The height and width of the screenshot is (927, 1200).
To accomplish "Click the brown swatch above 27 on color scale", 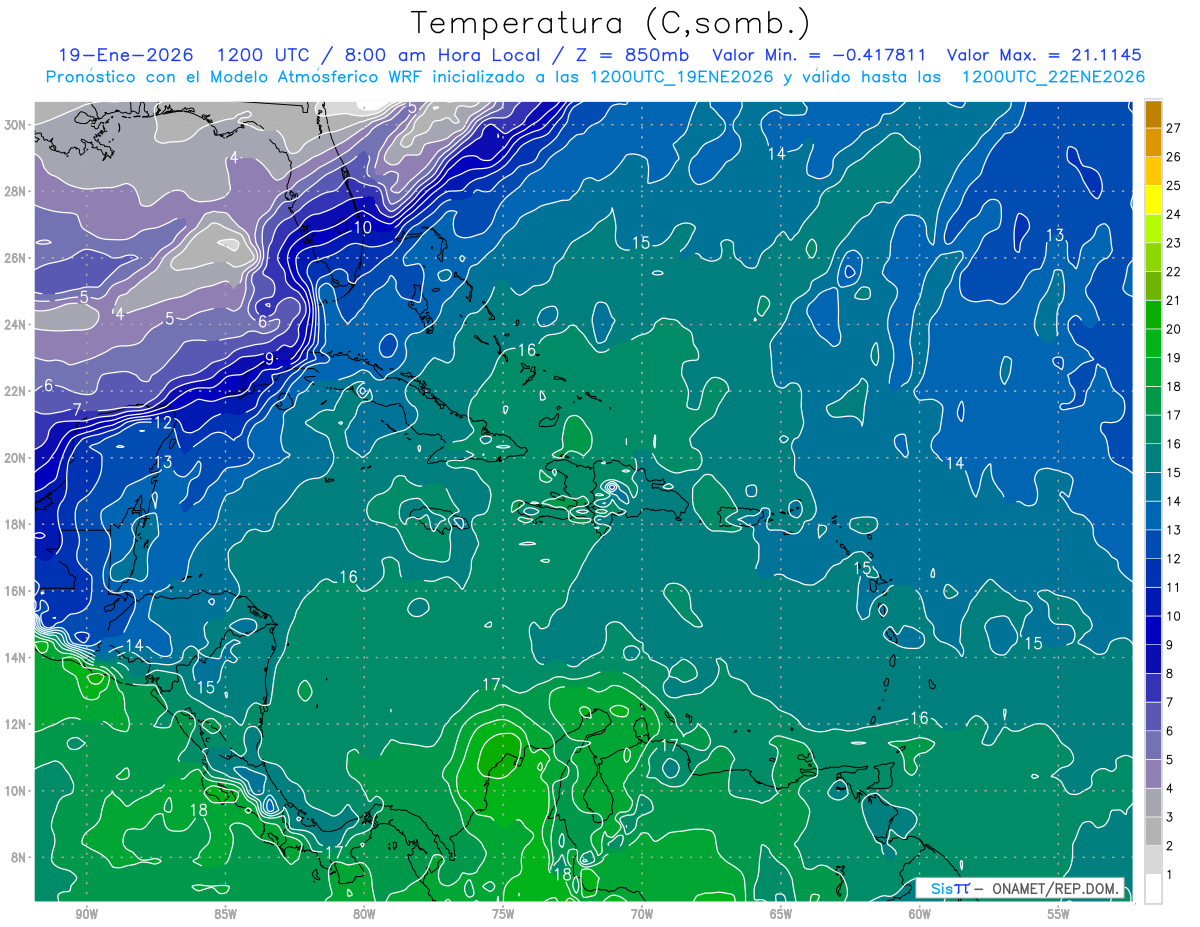I will coord(1153,113).
